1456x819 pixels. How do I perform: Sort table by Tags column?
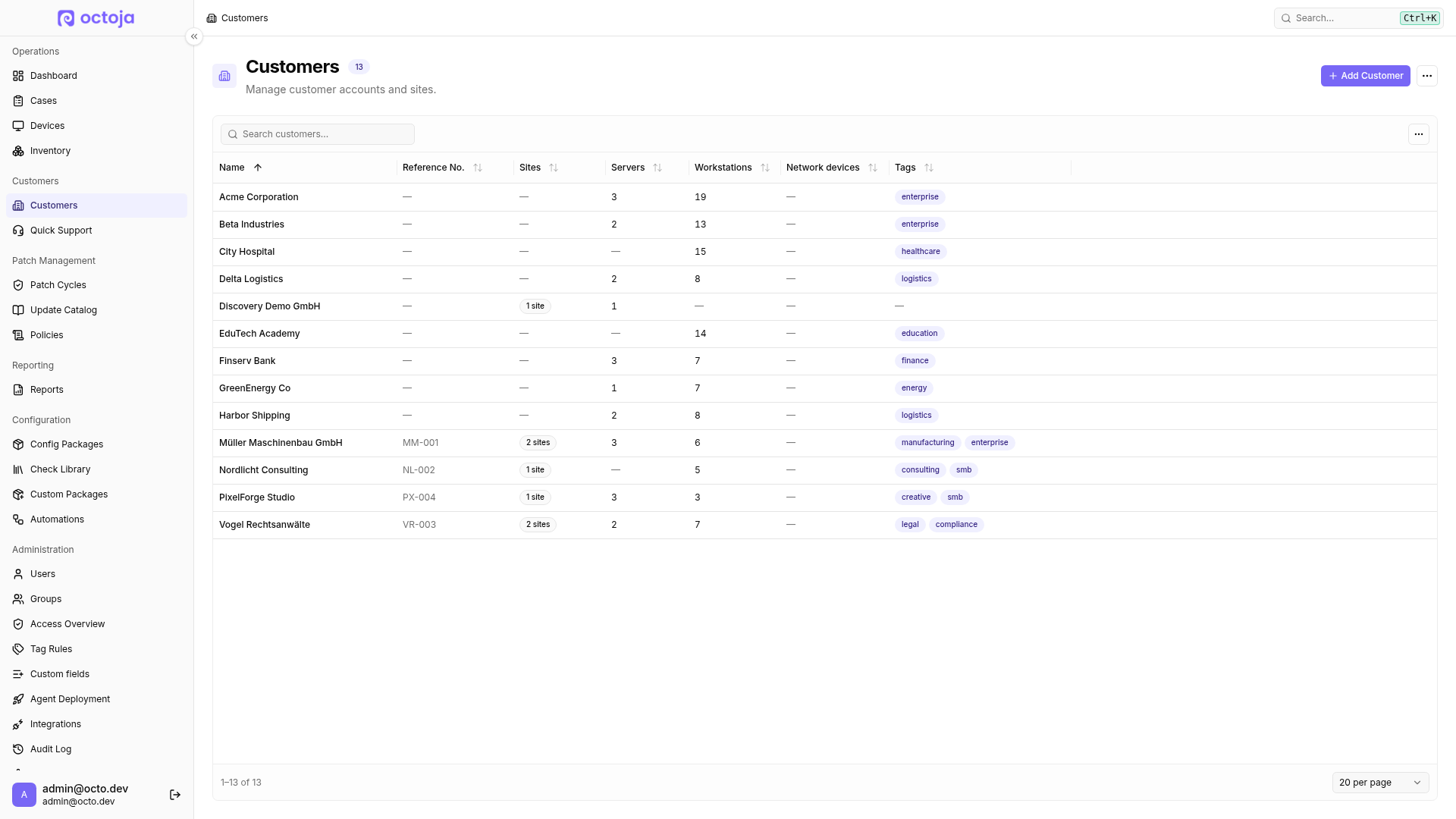click(929, 168)
